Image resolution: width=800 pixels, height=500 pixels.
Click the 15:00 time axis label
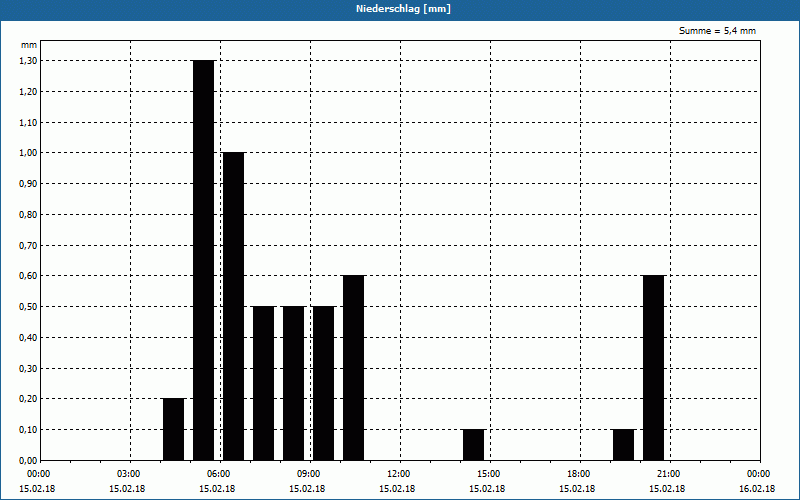coord(488,474)
